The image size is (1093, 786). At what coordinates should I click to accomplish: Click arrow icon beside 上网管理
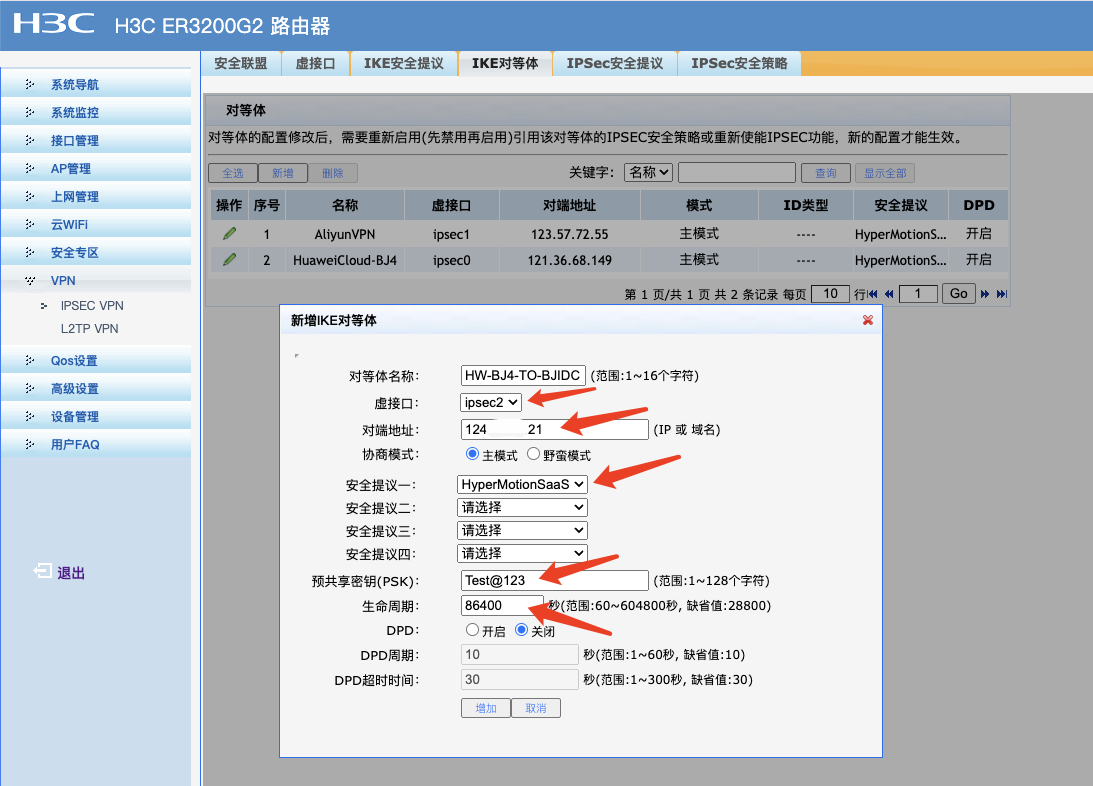tap(29, 196)
